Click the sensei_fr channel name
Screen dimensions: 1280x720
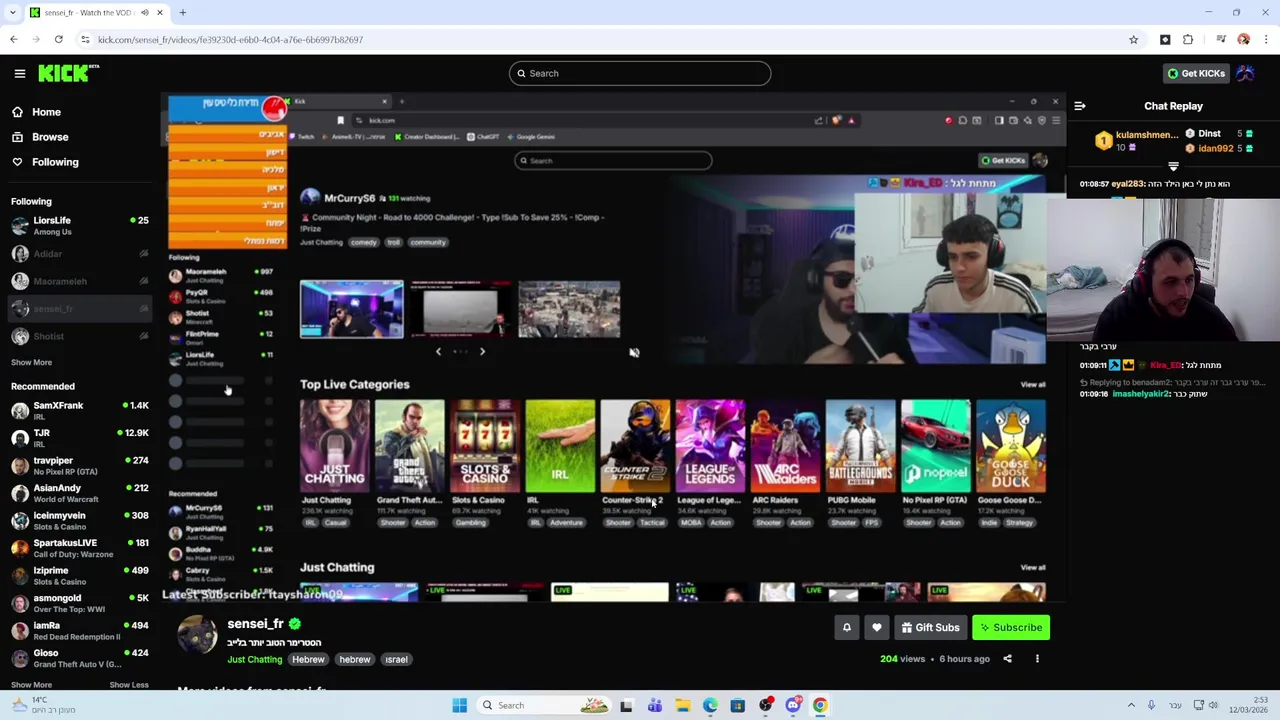(255, 624)
